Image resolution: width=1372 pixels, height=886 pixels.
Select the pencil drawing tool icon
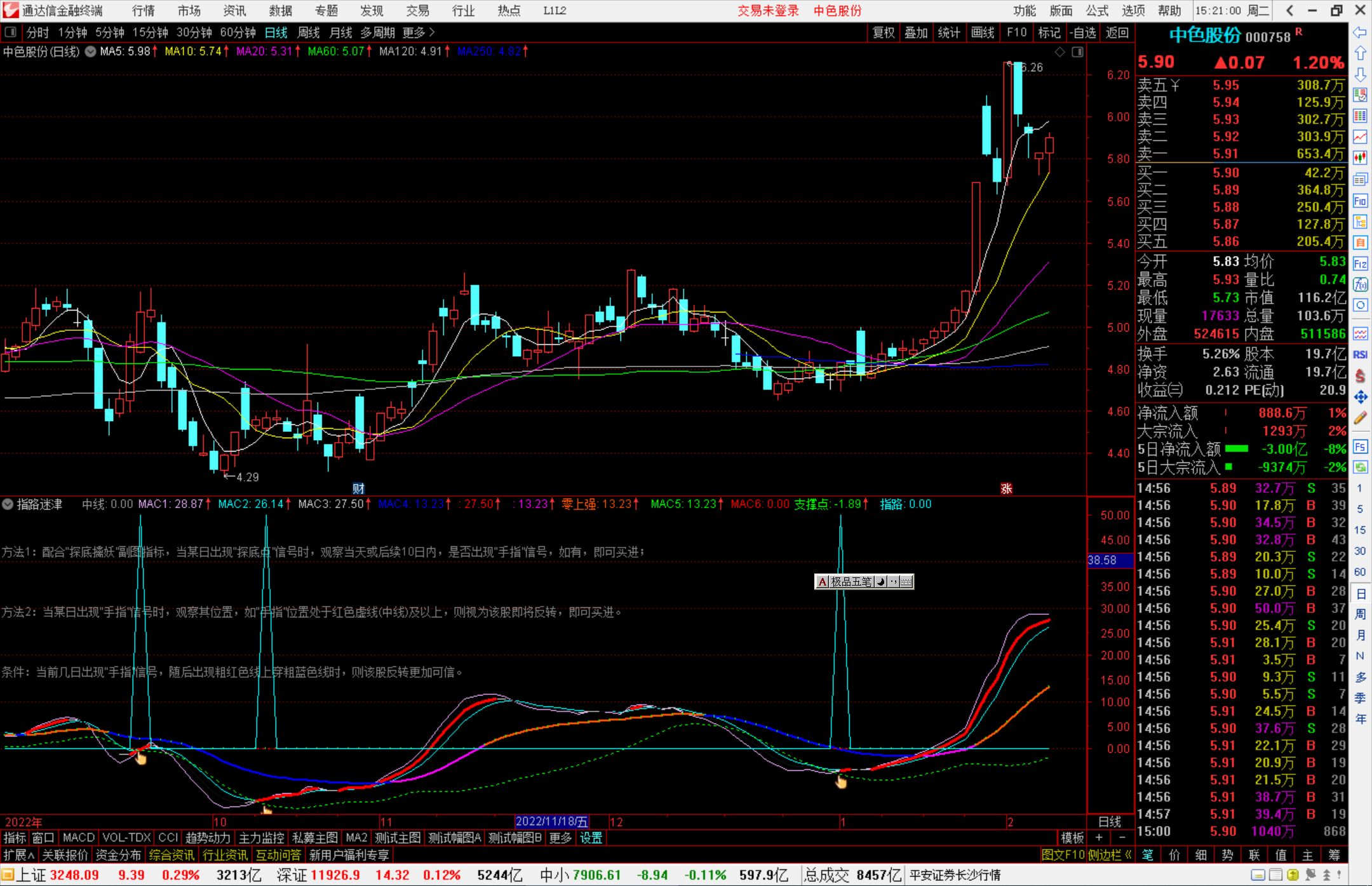1360,418
